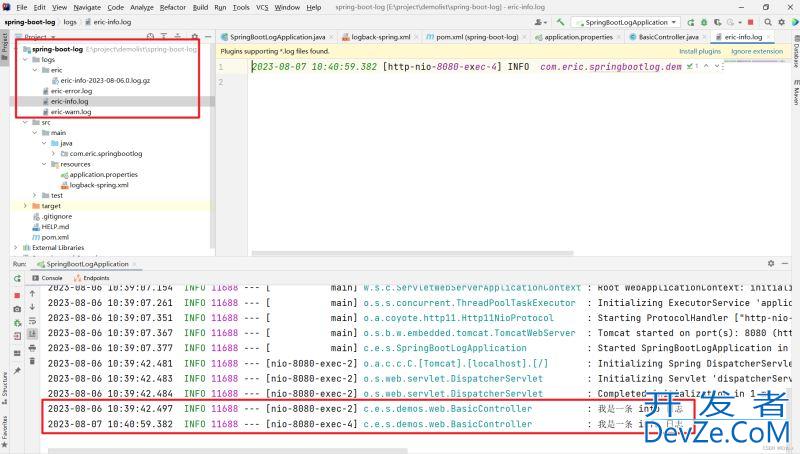This screenshot has width=800, height=454.
Task: Click Expand All icon in the Project panel
Action: tap(164, 37)
